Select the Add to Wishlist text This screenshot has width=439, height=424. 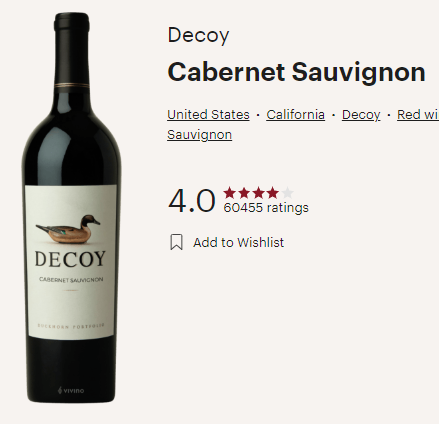point(239,242)
